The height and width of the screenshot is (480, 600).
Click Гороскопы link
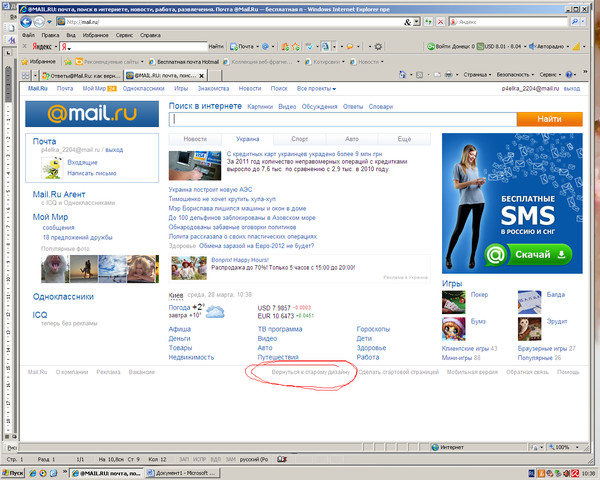pyautogui.click(x=373, y=329)
